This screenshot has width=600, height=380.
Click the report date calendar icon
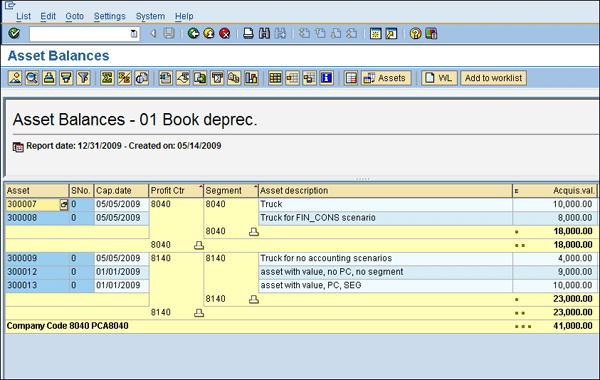[18, 147]
